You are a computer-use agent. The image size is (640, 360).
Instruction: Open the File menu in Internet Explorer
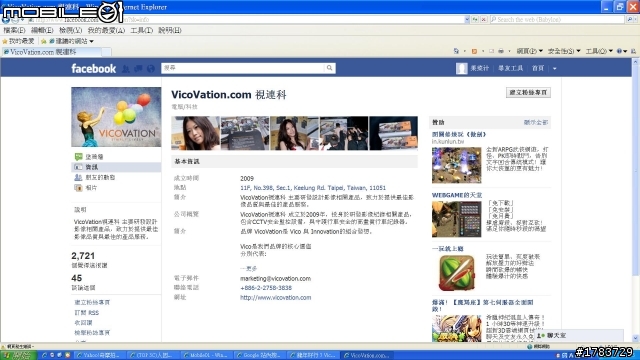(x=14, y=30)
